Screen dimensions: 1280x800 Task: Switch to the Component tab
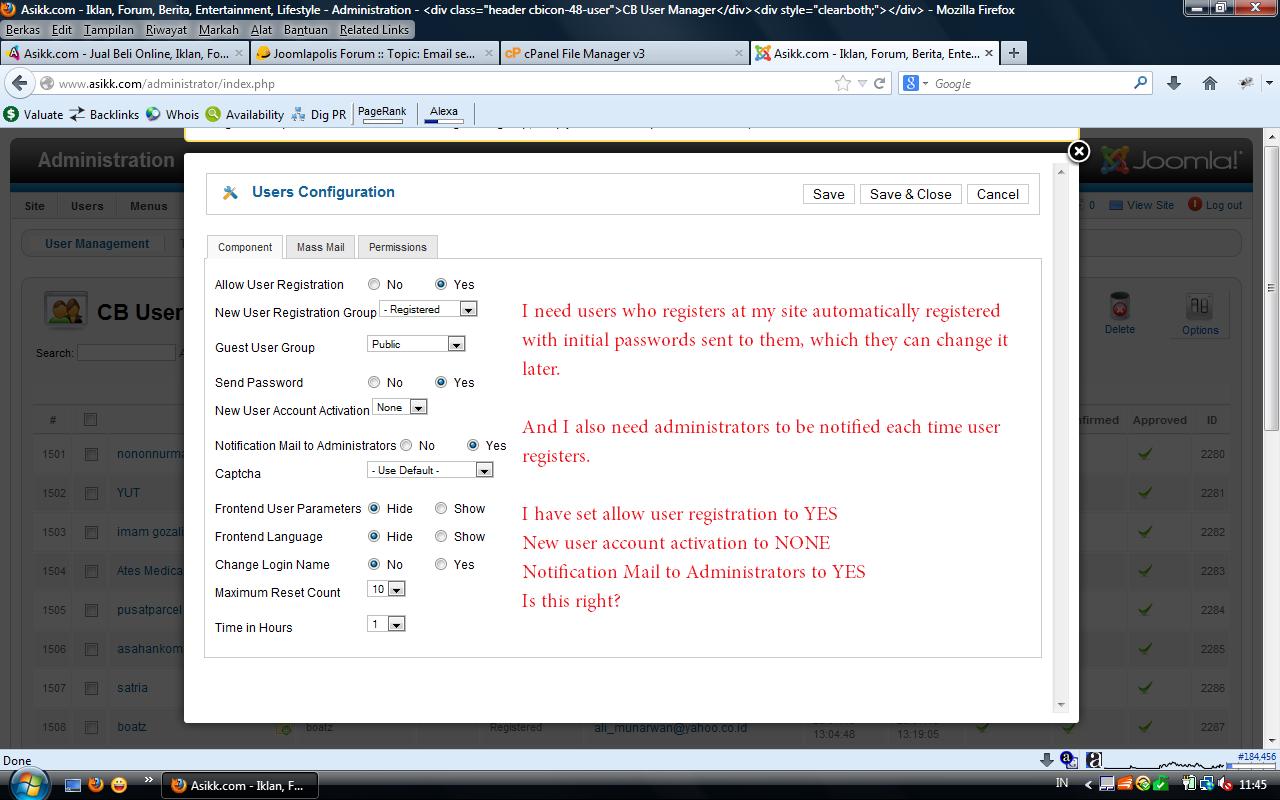245,247
